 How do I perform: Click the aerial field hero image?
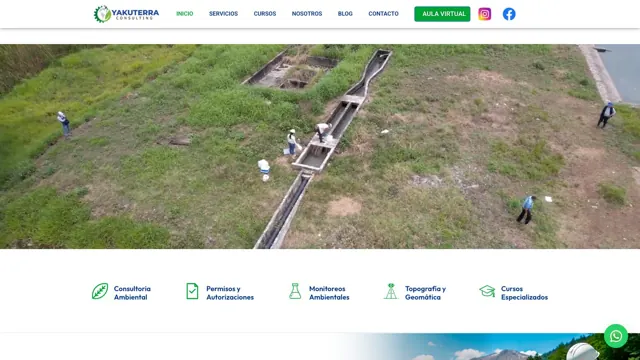pyautogui.click(x=320, y=147)
